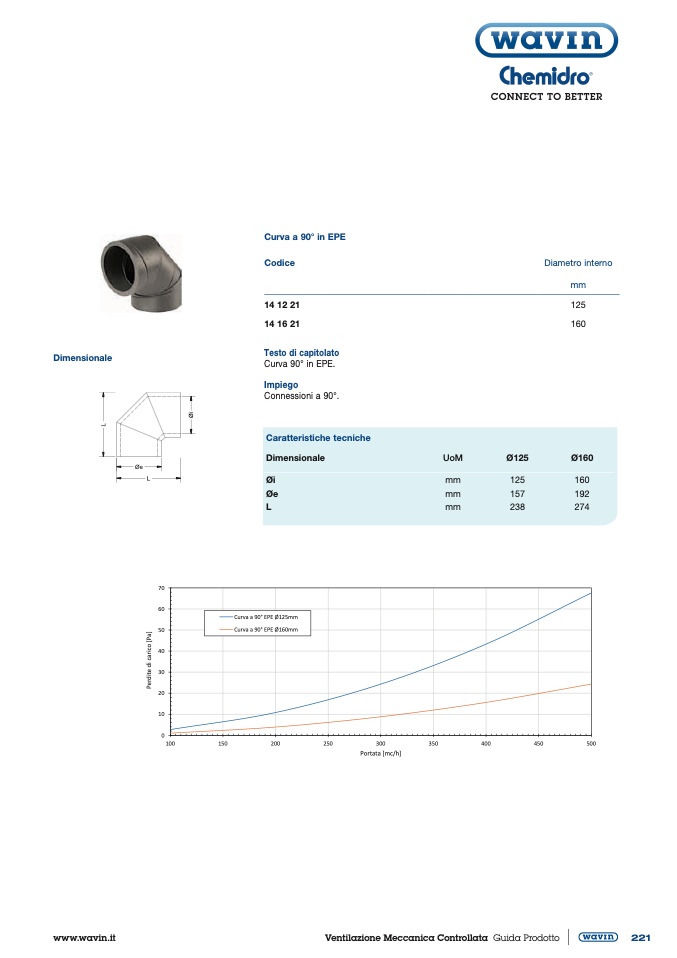Viewport: 677px width, 958px height.
Task: Click the orange Ø160mm legend entry
Action: click(x=265, y=631)
